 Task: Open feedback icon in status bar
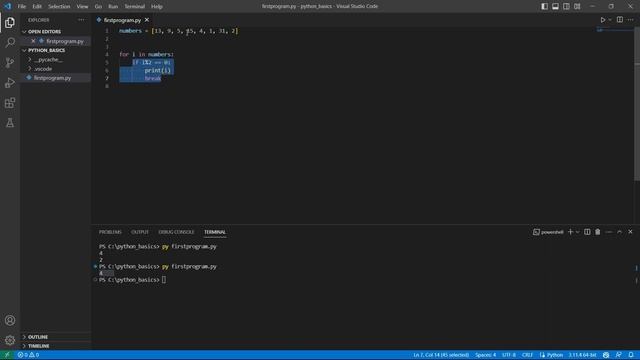[x=618, y=355]
